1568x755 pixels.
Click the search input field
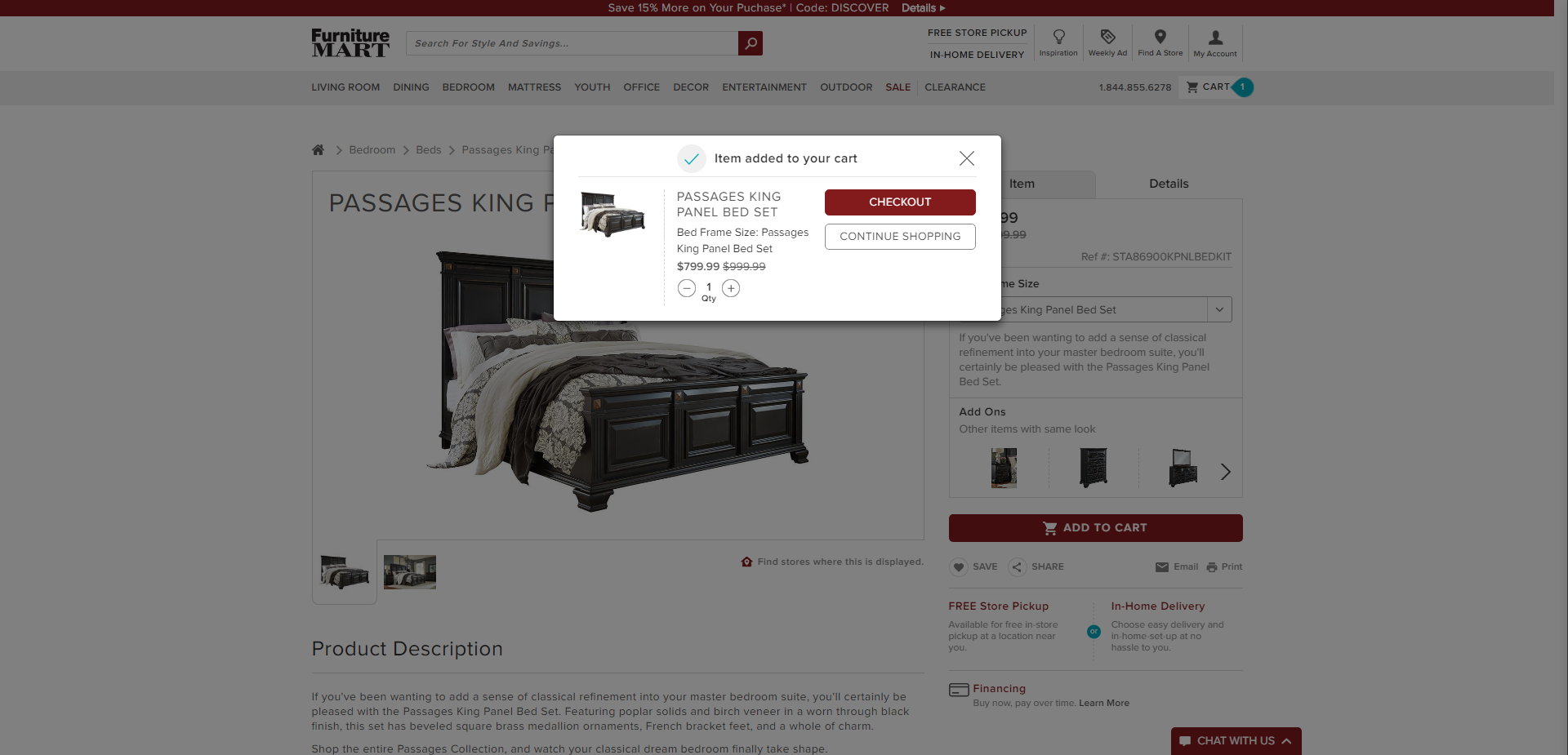572,43
